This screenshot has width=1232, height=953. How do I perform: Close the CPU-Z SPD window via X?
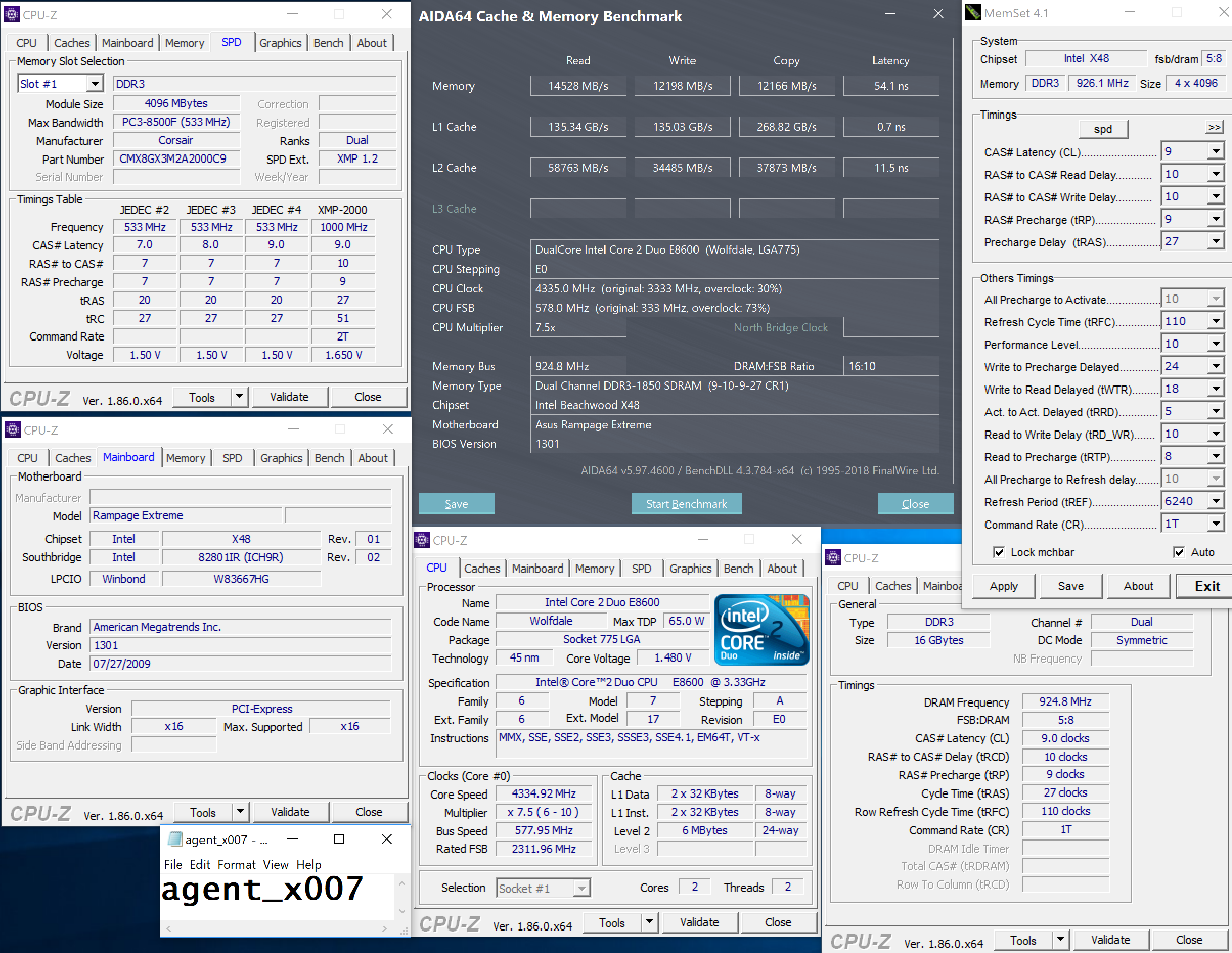click(387, 14)
